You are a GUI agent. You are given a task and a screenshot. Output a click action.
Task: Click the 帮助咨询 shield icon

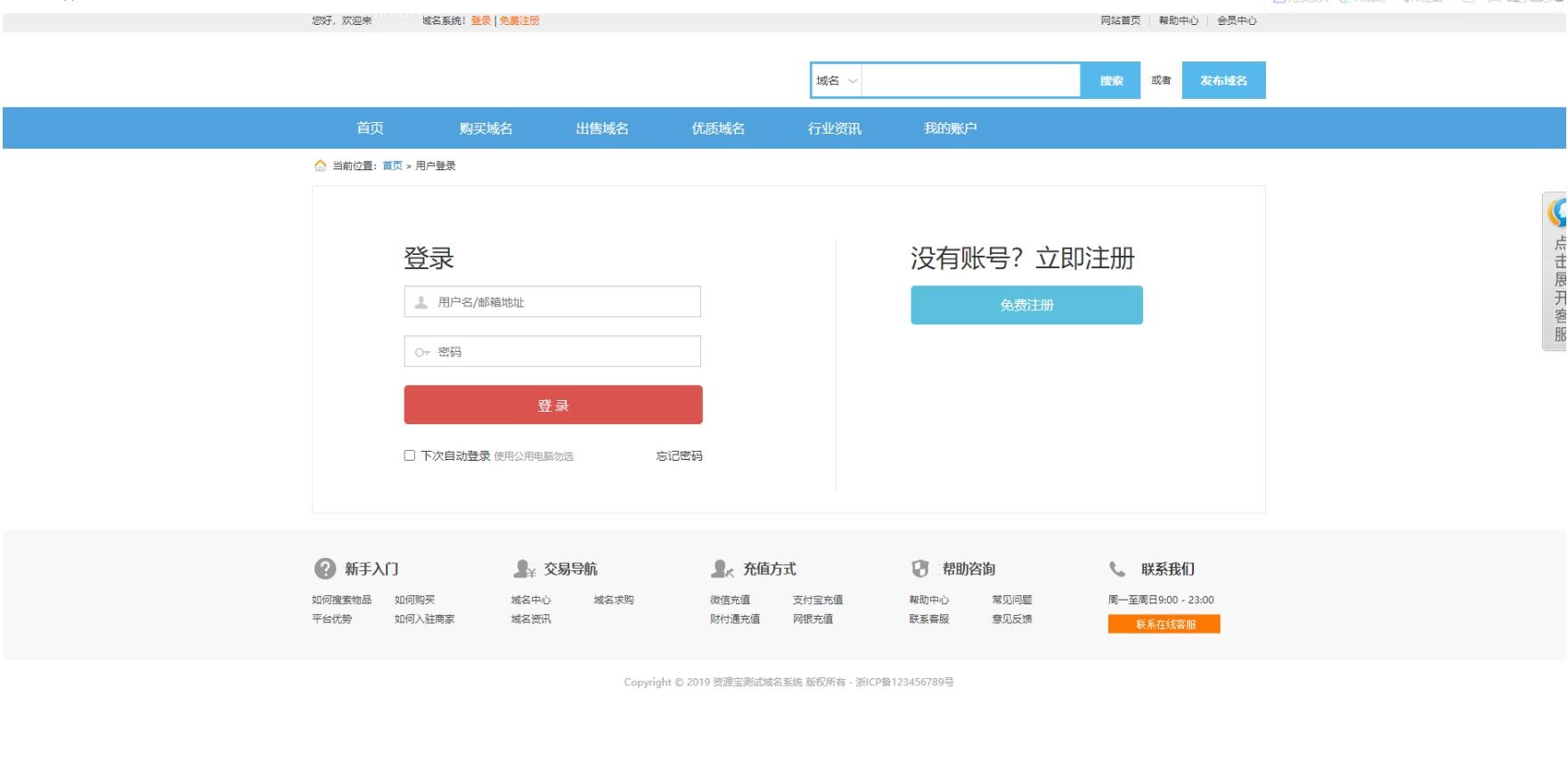click(x=920, y=569)
